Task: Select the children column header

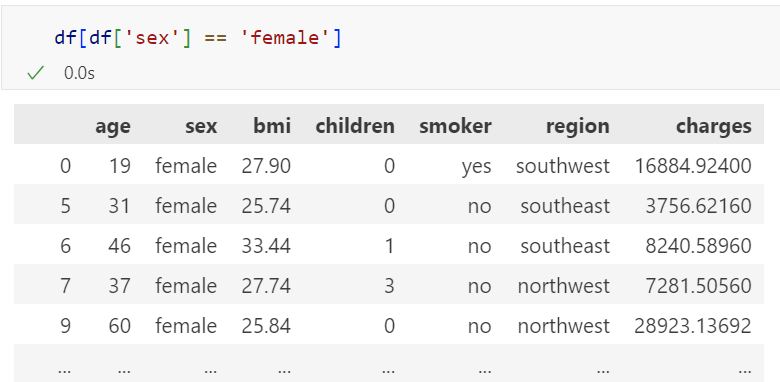Action: 355,126
